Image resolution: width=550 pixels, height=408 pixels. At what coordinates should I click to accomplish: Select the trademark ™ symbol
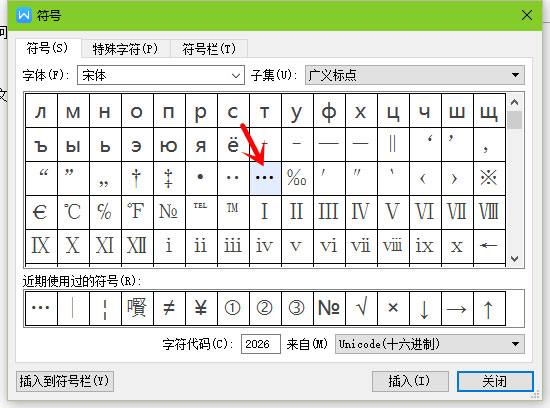[233, 212]
